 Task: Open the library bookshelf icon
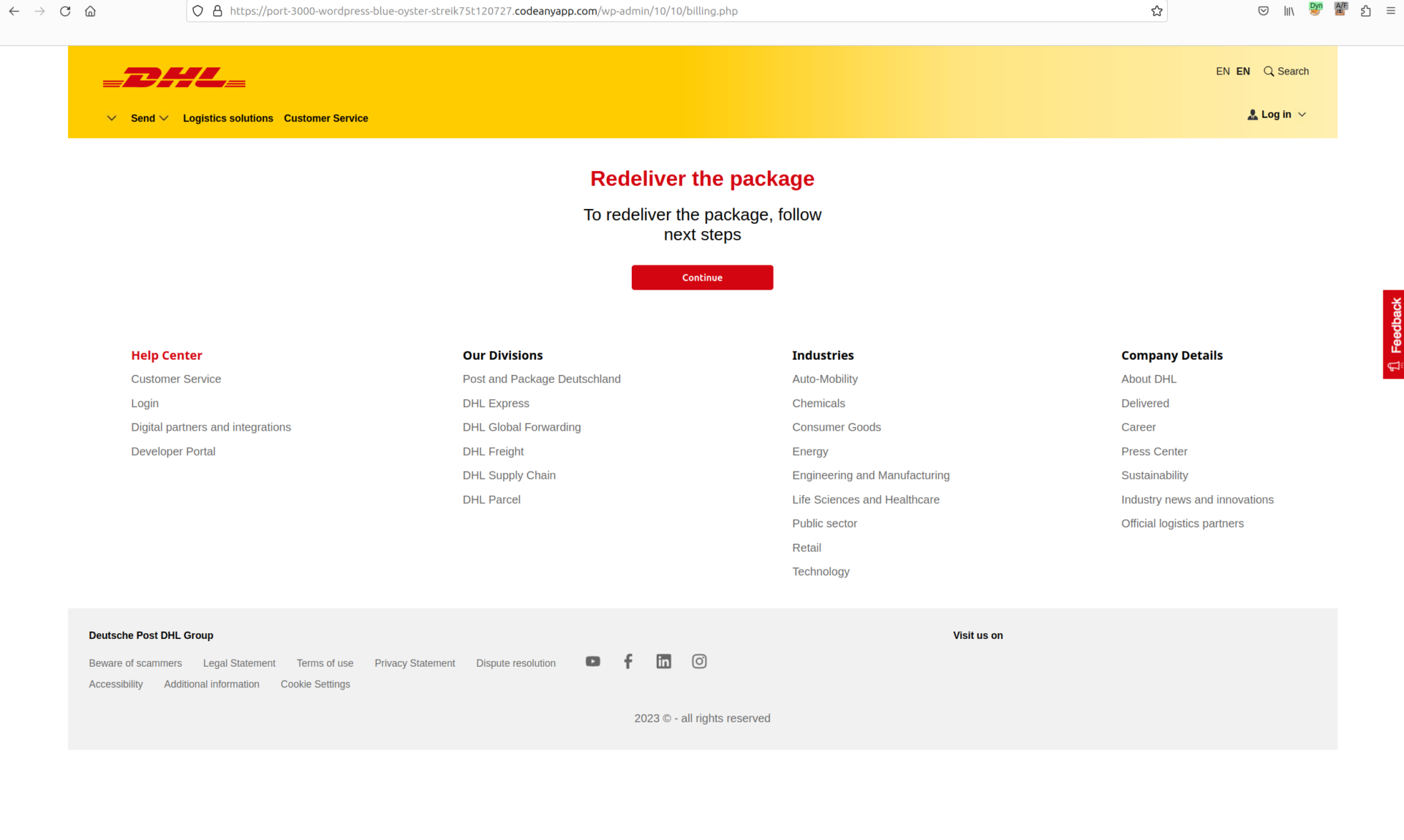tap(1289, 11)
